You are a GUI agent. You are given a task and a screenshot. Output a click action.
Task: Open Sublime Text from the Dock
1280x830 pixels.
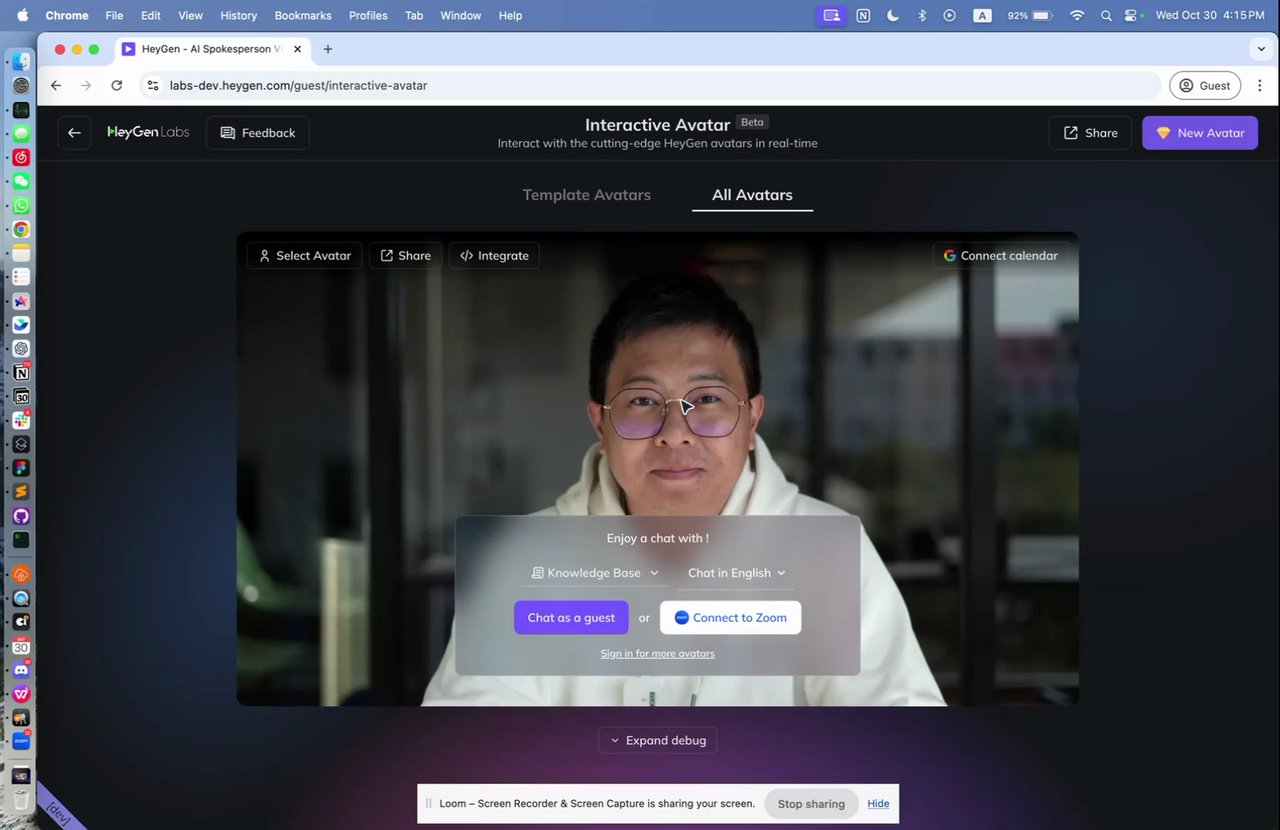click(x=21, y=492)
